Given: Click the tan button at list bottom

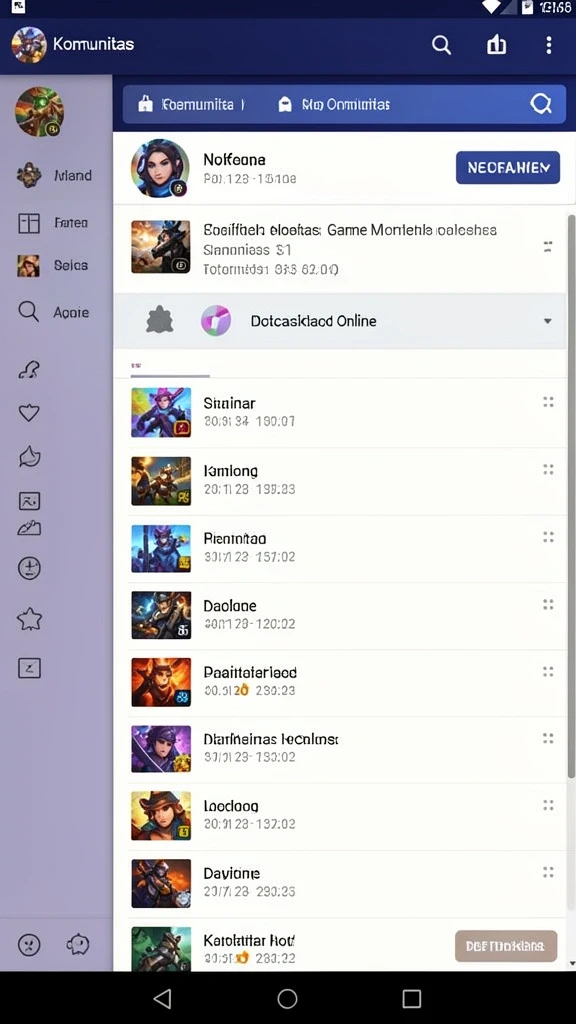Looking at the screenshot, I should (506, 946).
